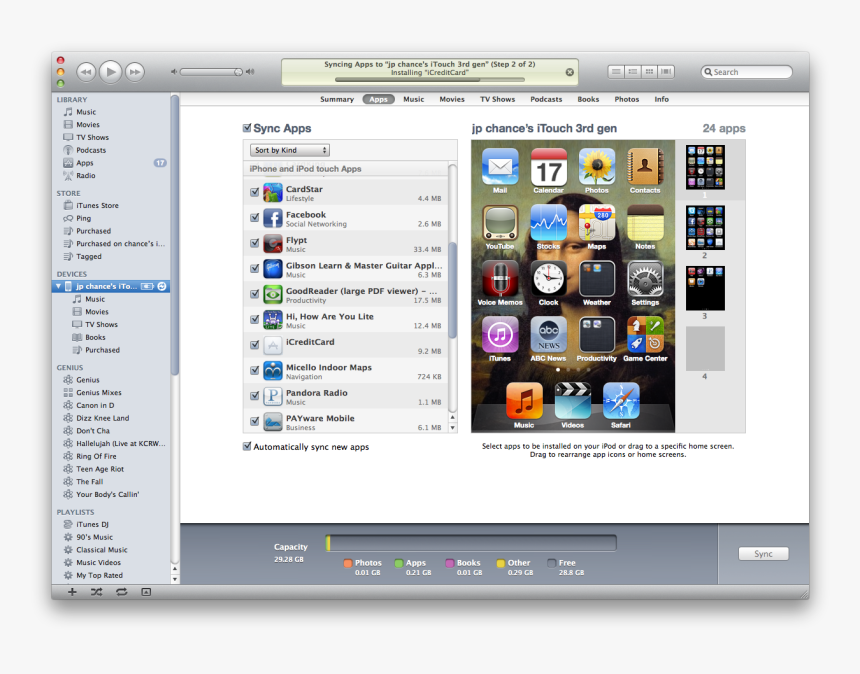Click the Search field
The height and width of the screenshot is (674, 860).
pos(746,72)
